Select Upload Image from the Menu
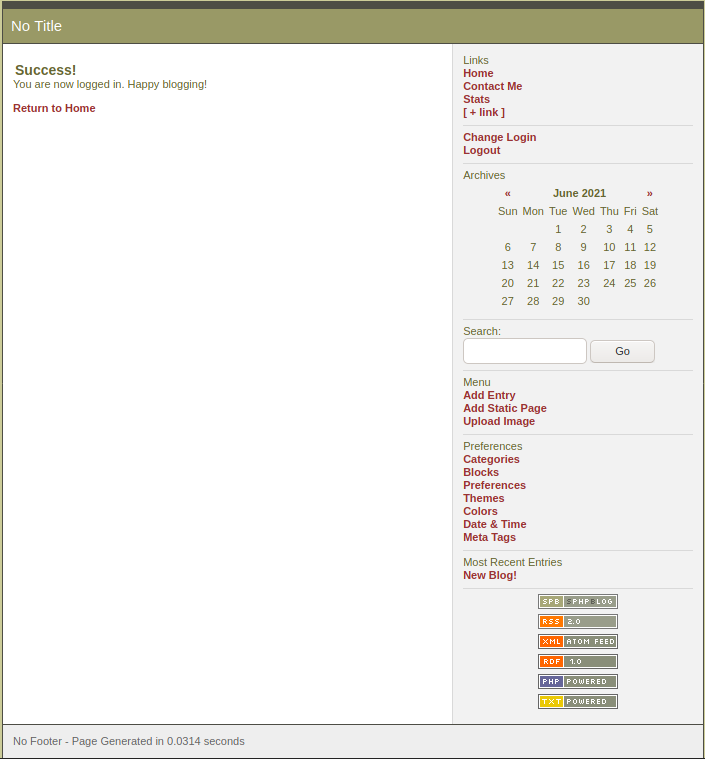The width and height of the screenshot is (705, 759). click(498, 421)
